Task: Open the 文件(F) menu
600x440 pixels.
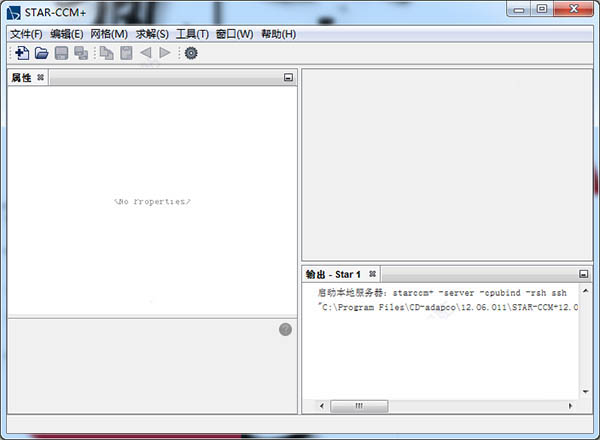Action: pos(26,34)
